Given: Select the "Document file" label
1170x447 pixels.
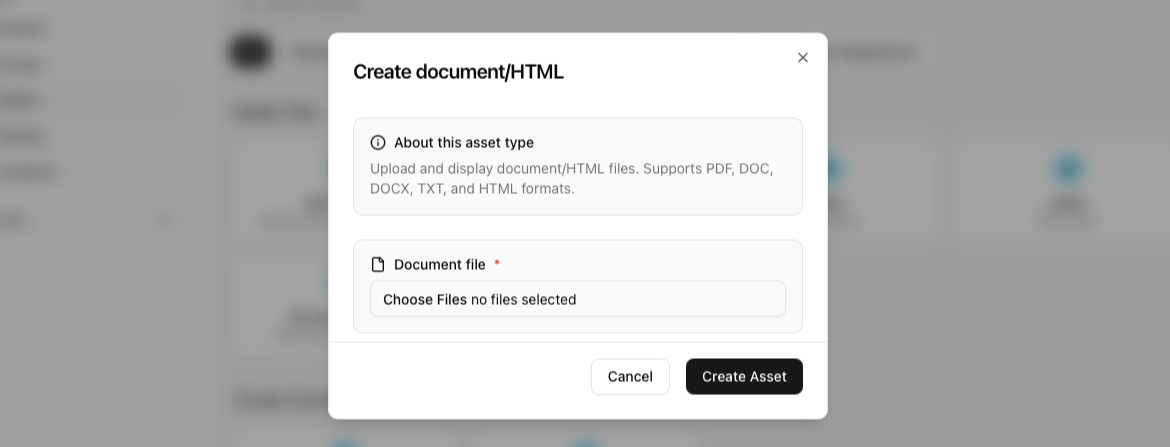Looking at the screenshot, I should tap(439, 265).
